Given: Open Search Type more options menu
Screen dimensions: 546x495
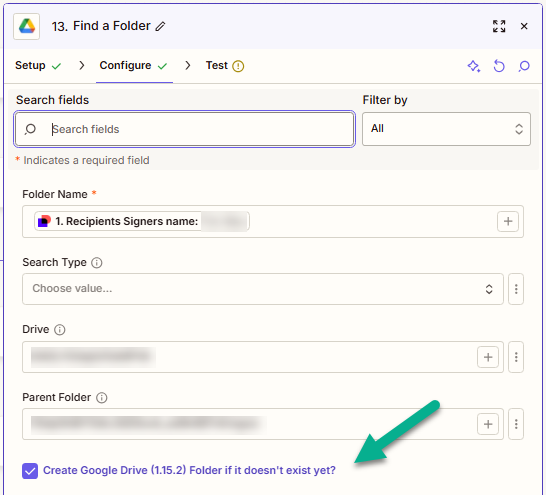Looking at the screenshot, I should click(x=516, y=289).
